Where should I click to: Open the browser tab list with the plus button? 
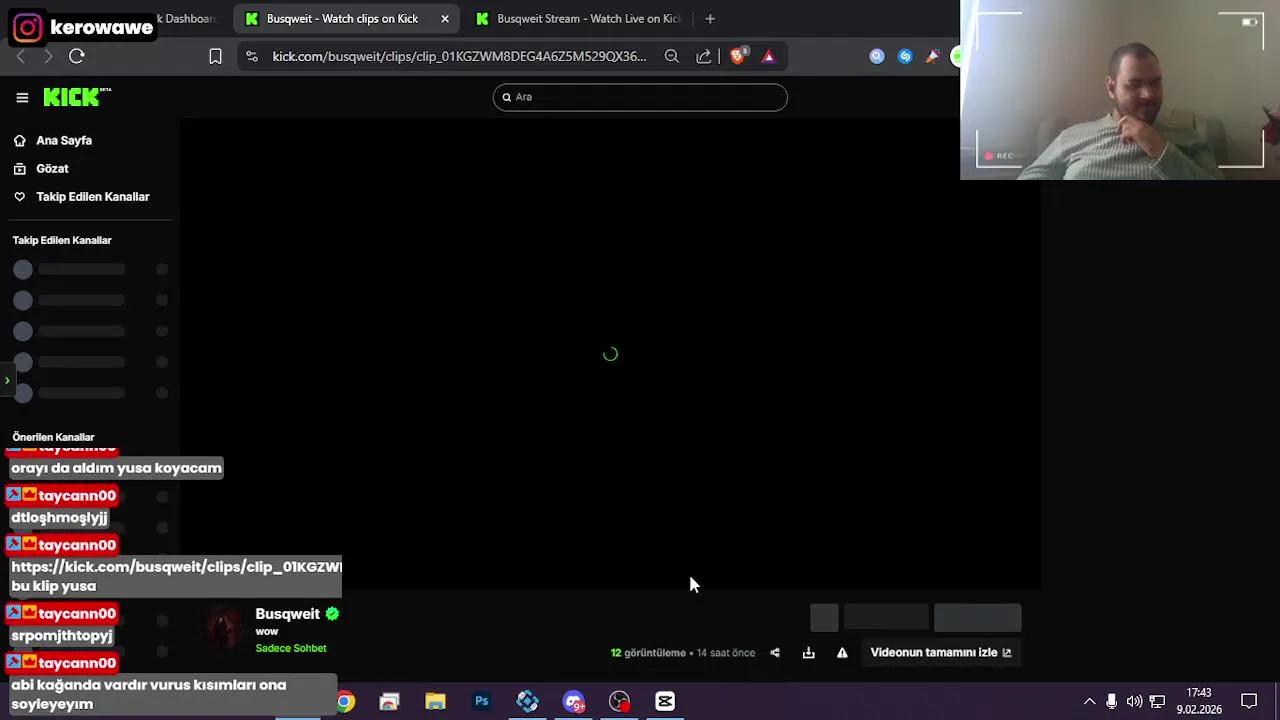click(x=710, y=18)
